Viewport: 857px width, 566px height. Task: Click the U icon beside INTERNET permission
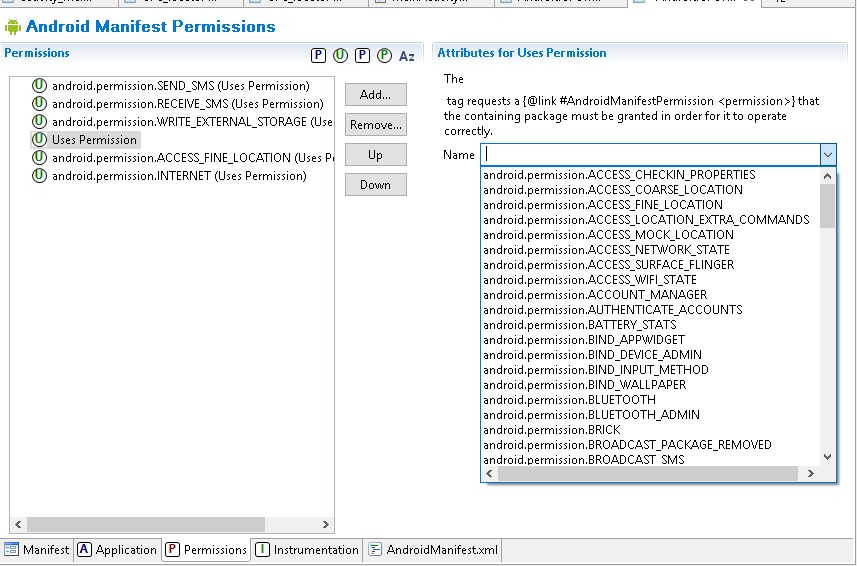[39, 176]
